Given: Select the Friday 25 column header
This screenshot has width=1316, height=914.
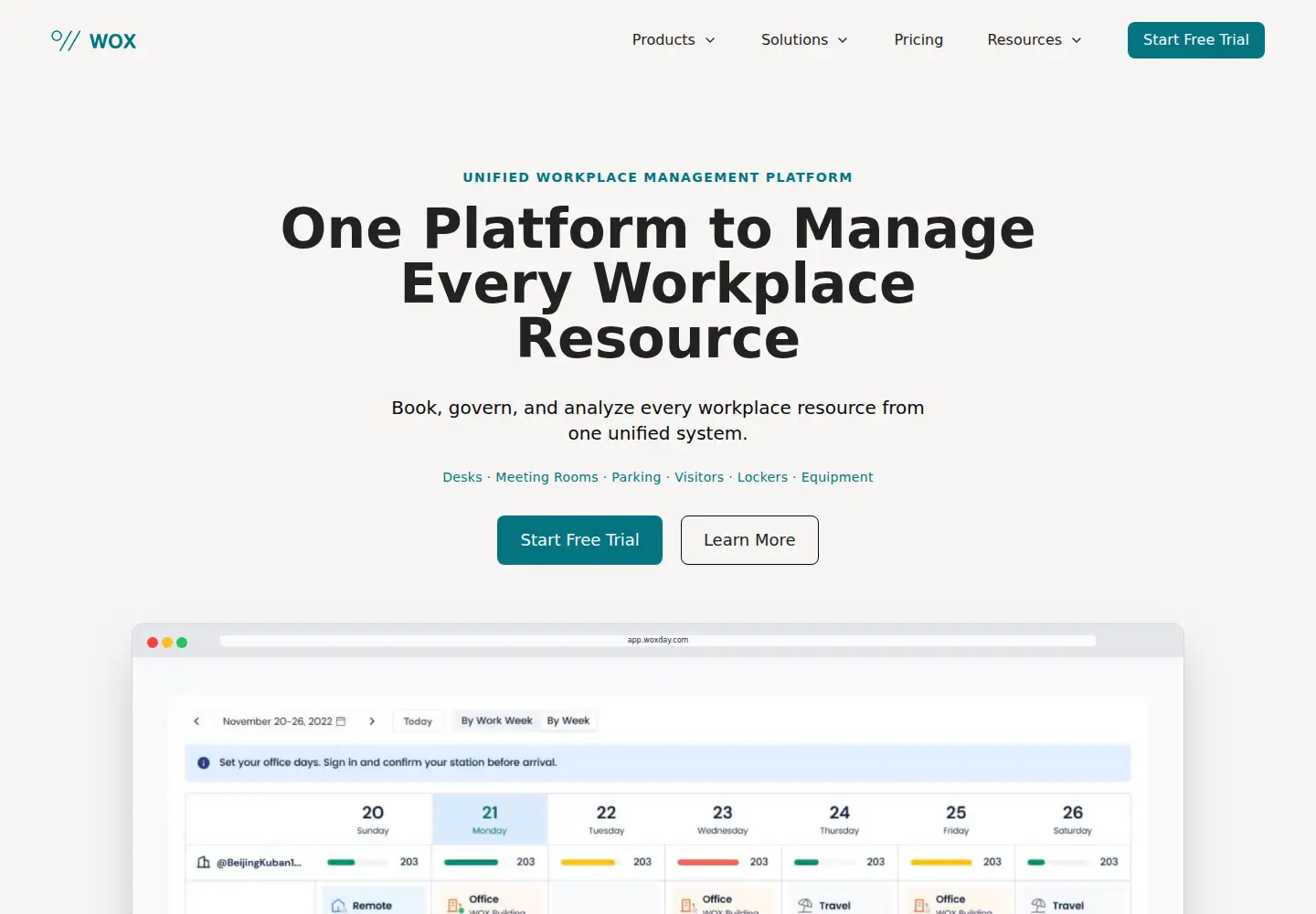Looking at the screenshot, I should pyautogui.click(x=956, y=819).
